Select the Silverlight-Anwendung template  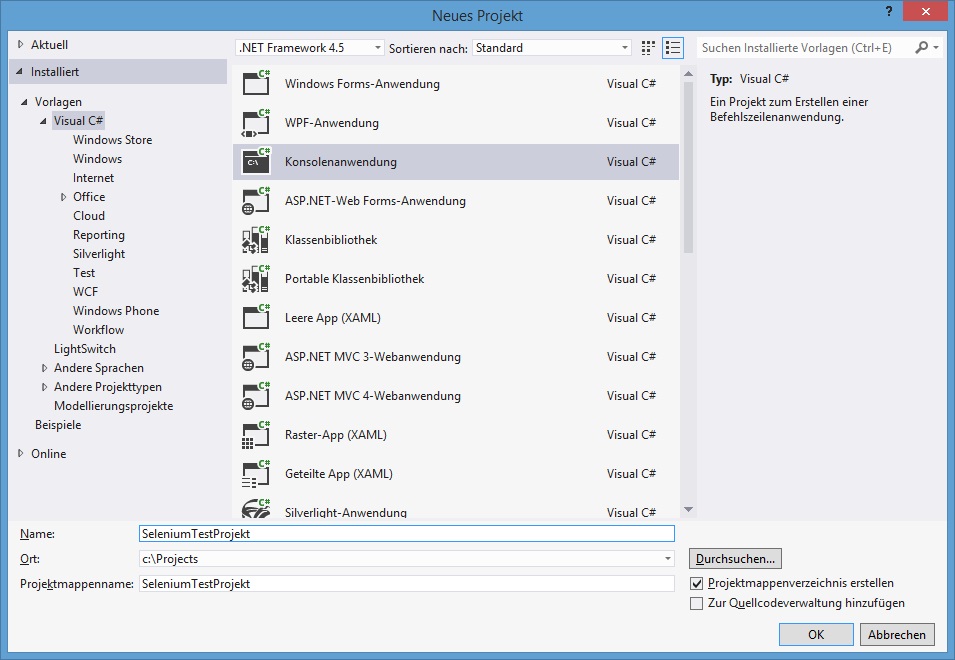coord(456,508)
